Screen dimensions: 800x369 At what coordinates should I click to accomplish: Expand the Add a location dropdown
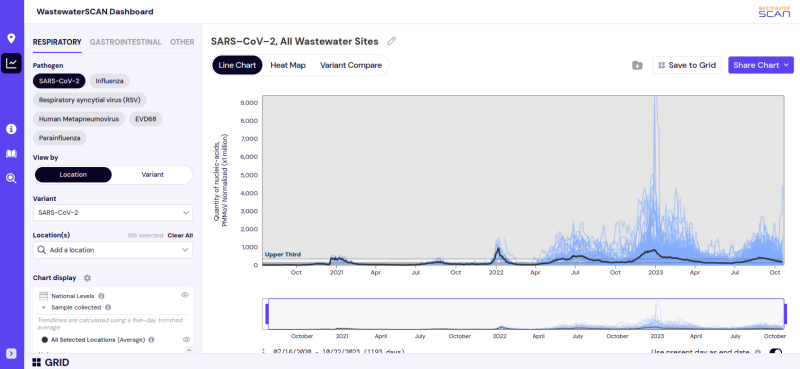[x=113, y=250]
